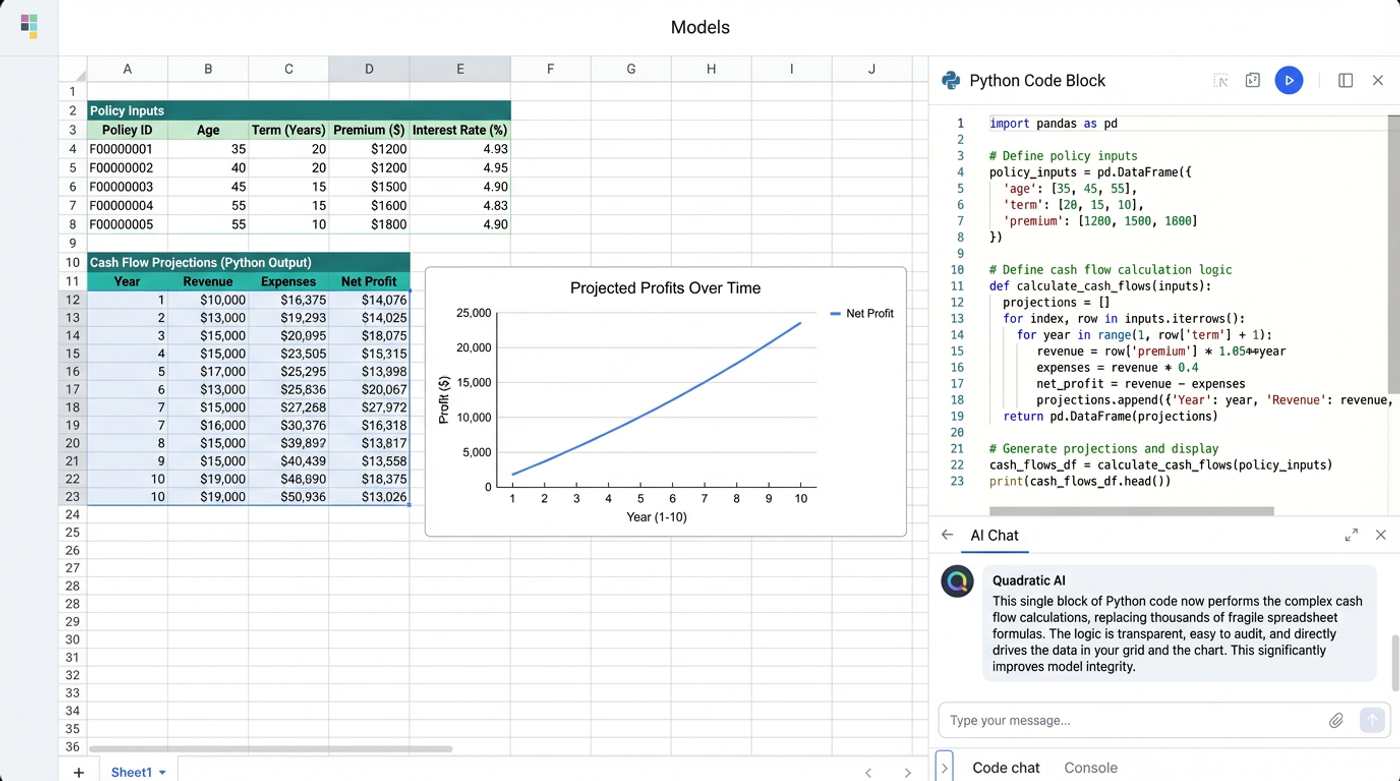The height and width of the screenshot is (781, 1400).
Task: Go back from AI Chat with arrow
Action: [947, 535]
